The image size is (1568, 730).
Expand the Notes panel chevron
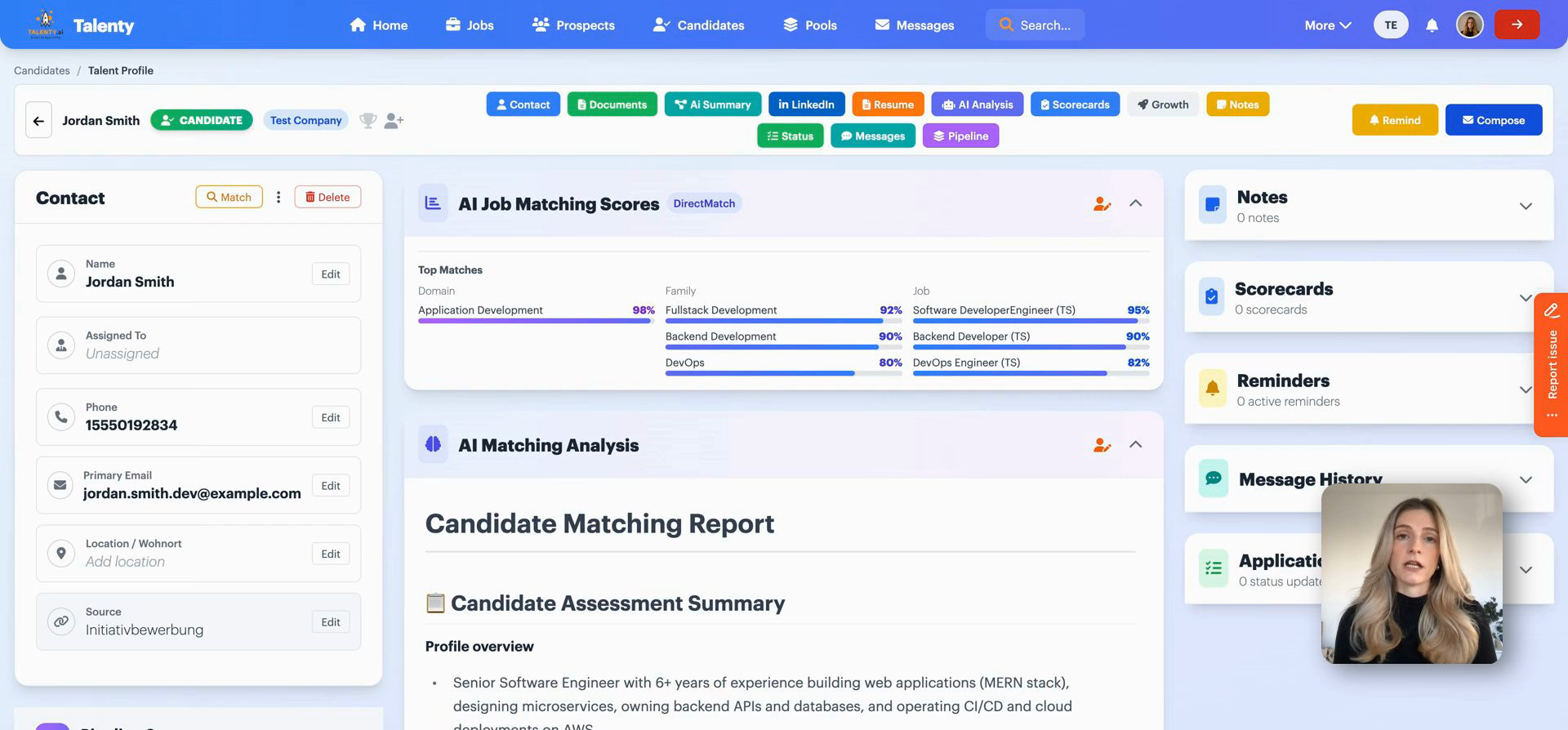(x=1526, y=206)
